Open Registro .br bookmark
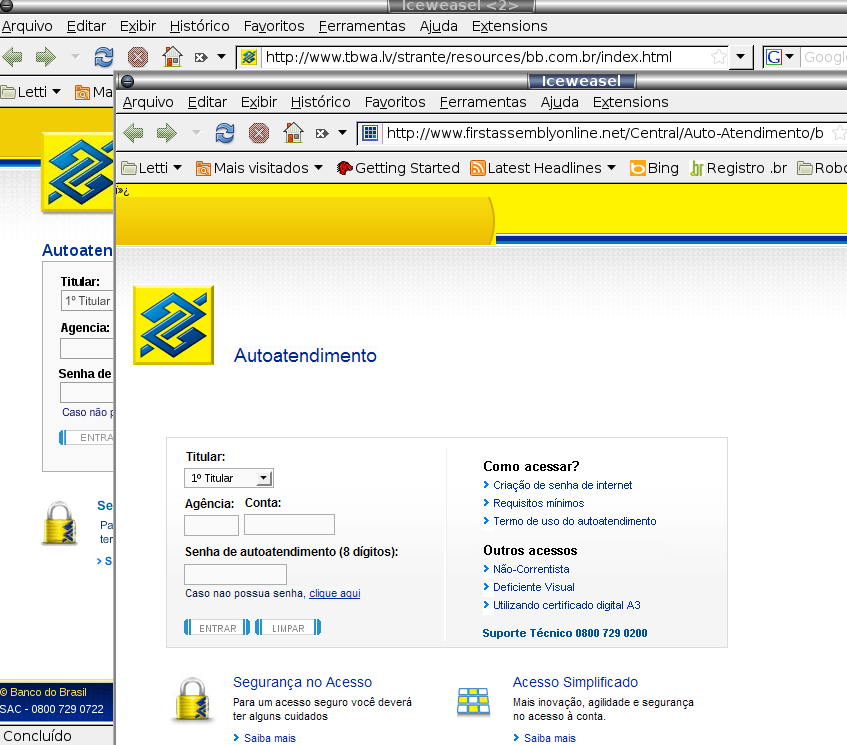This screenshot has width=847, height=745. point(738,168)
